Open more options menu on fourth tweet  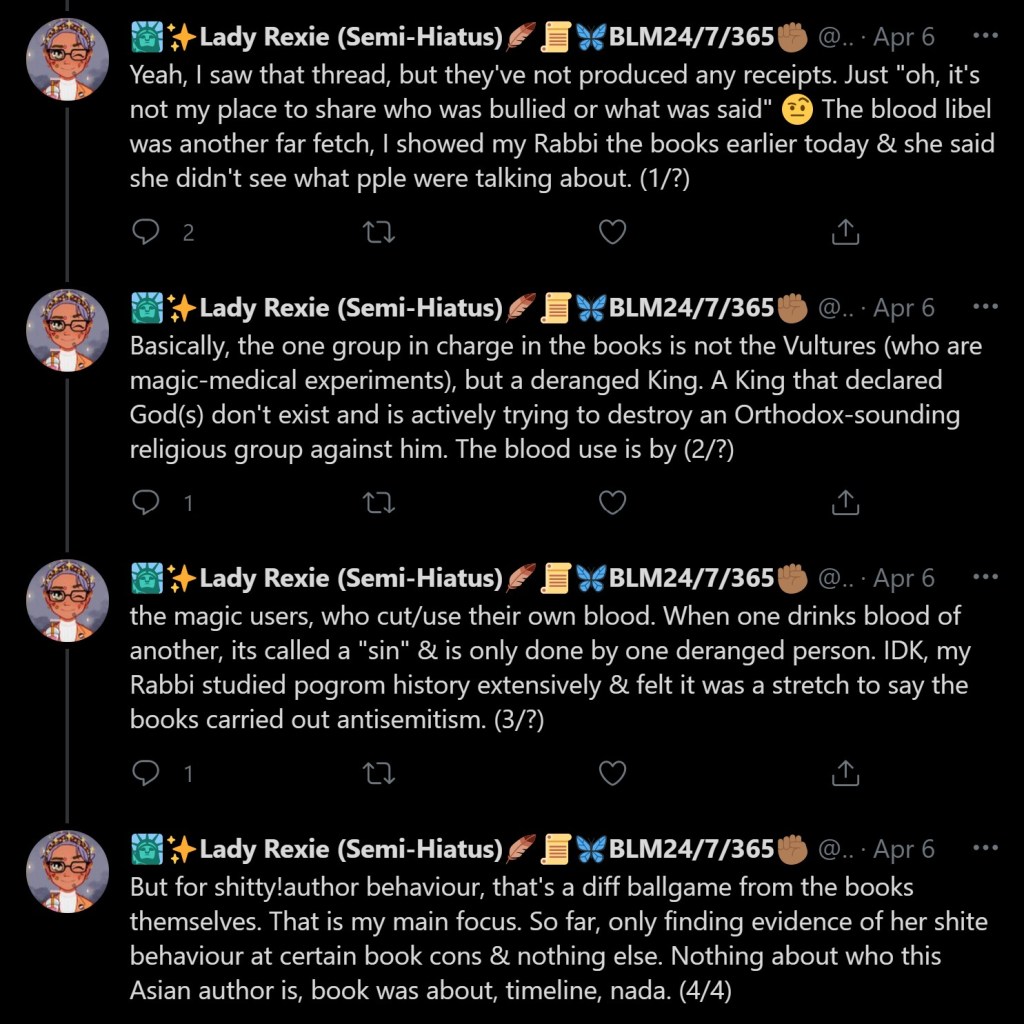point(985,848)
